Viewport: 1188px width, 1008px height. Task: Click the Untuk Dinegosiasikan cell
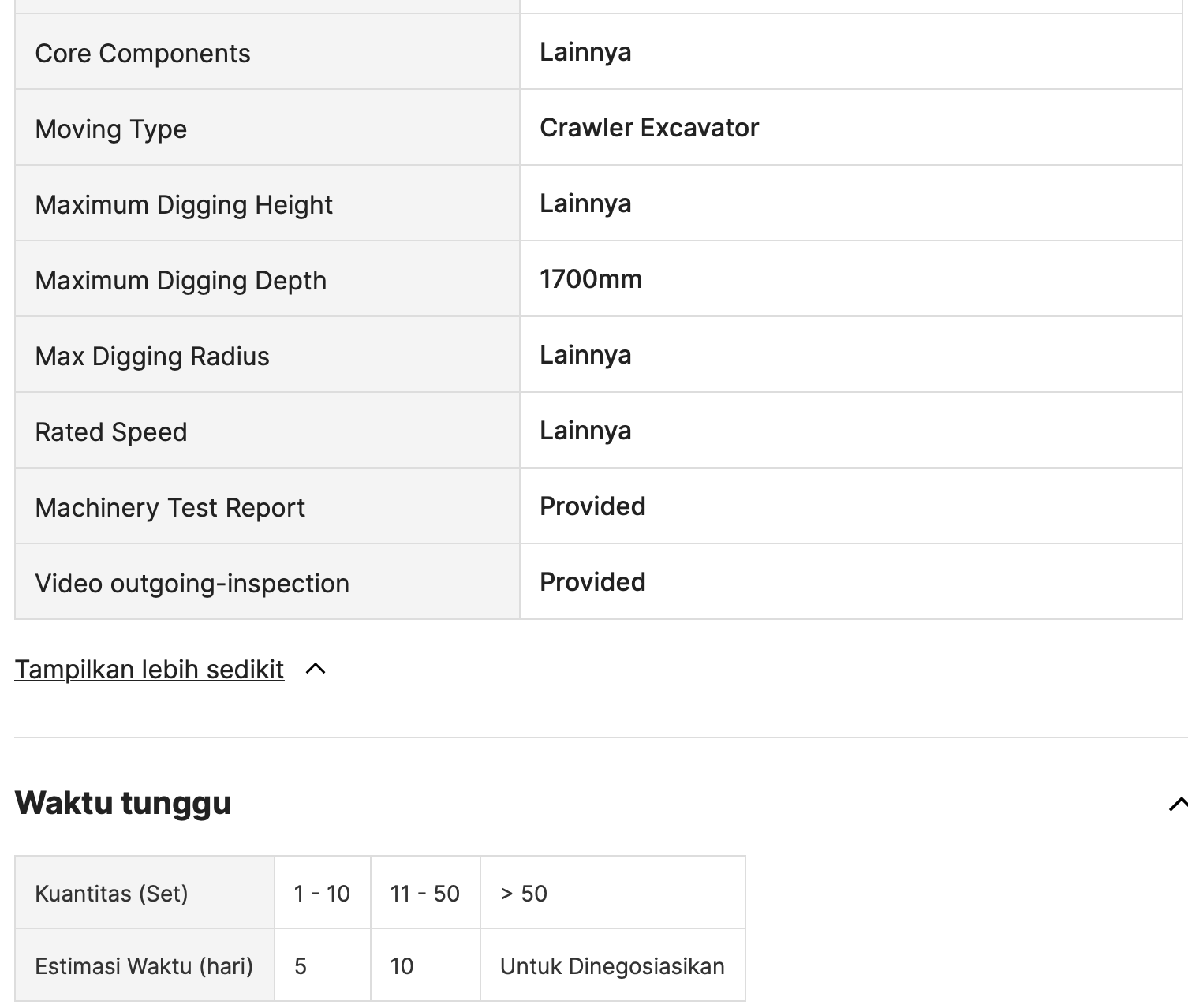click(x=613, y=965)
